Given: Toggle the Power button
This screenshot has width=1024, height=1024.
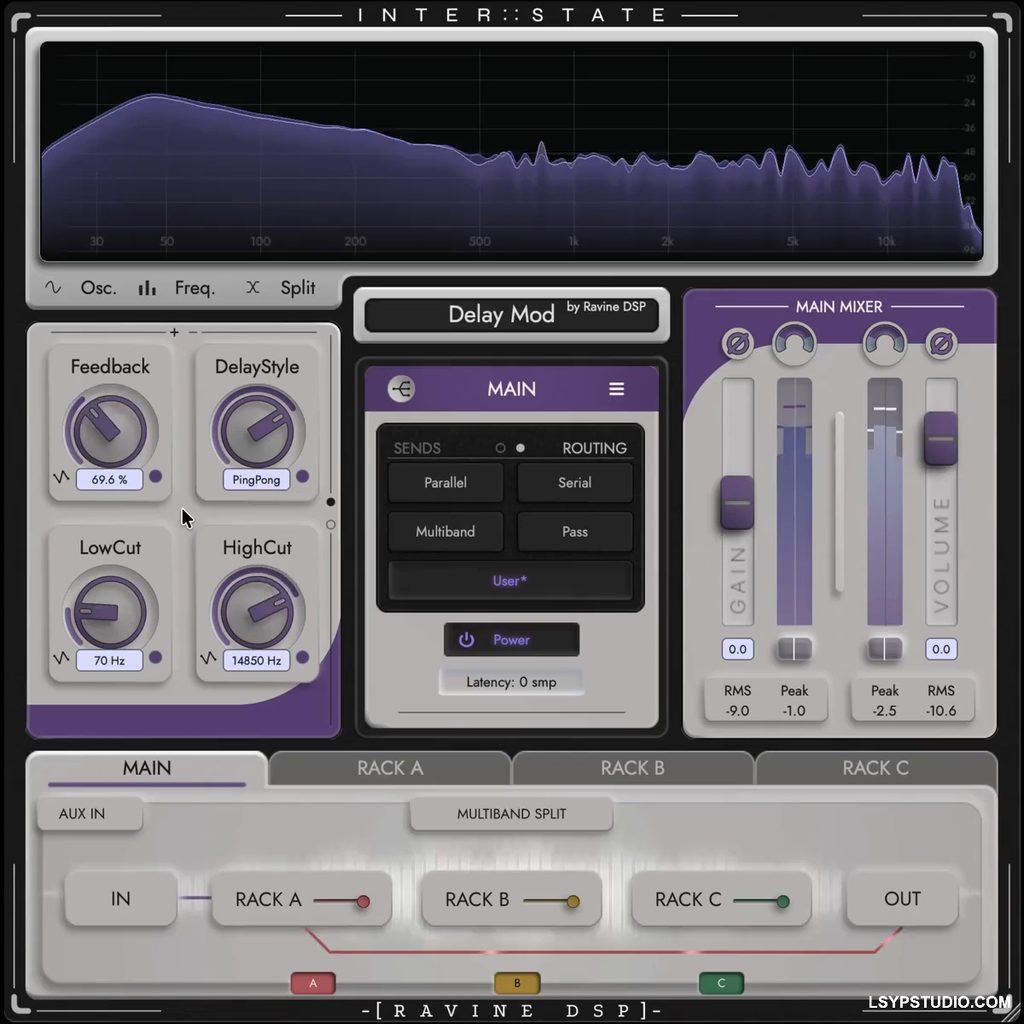Looking at the screenshot, I should point(511,640).
